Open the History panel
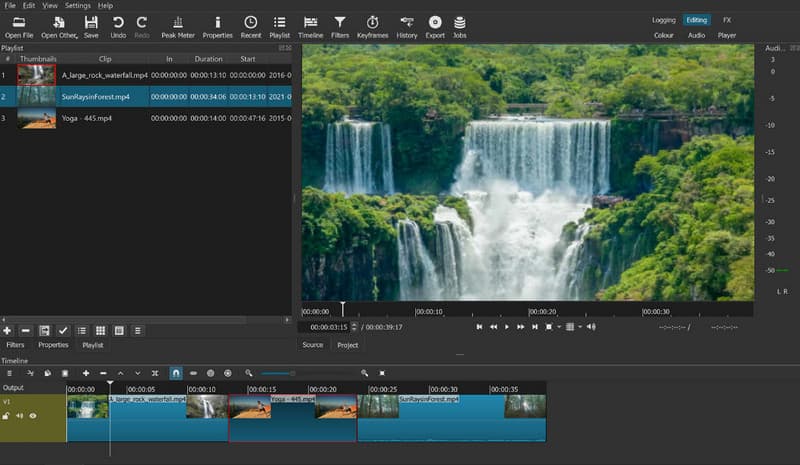The width and height of the screenshot is (800, 465). click(407, 27)
